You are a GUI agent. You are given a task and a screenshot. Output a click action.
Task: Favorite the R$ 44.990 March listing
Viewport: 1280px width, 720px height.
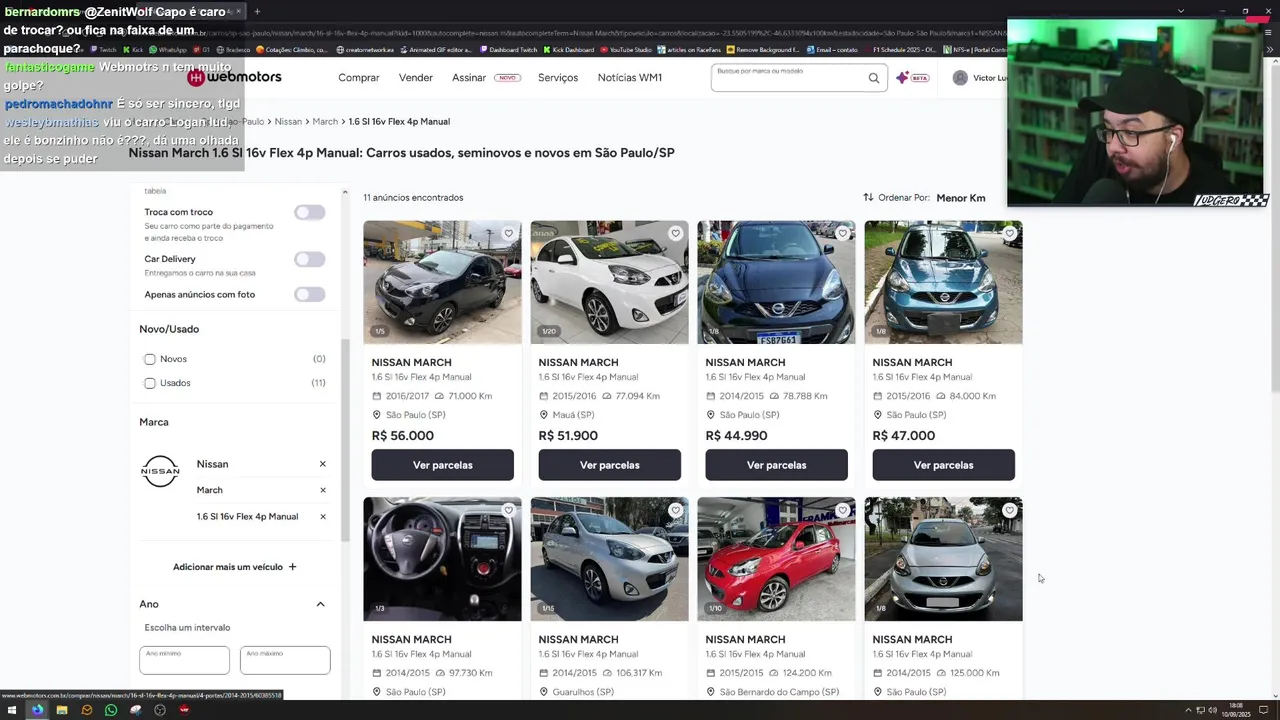point(842,233)
